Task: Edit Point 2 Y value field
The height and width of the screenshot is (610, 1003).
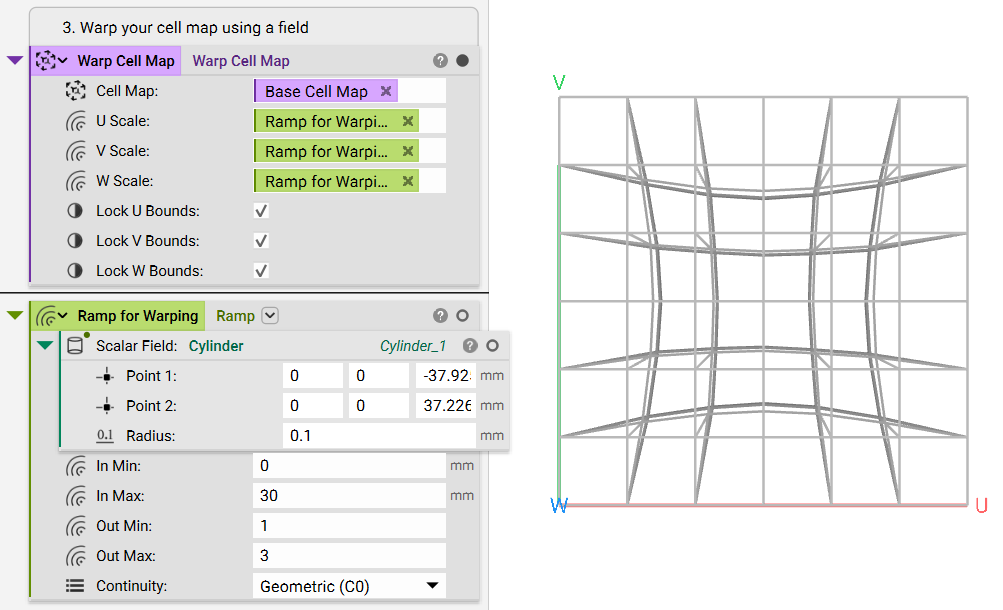Action: click(x=379, y=406)
